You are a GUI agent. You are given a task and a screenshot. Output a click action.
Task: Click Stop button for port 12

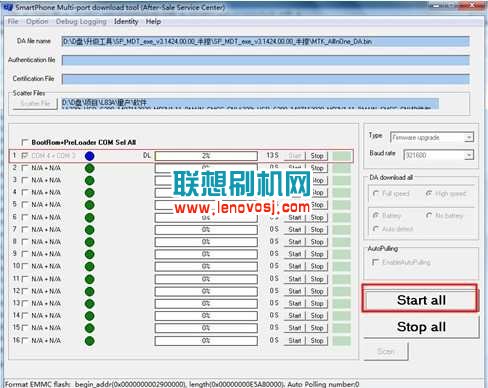[317, 291]
